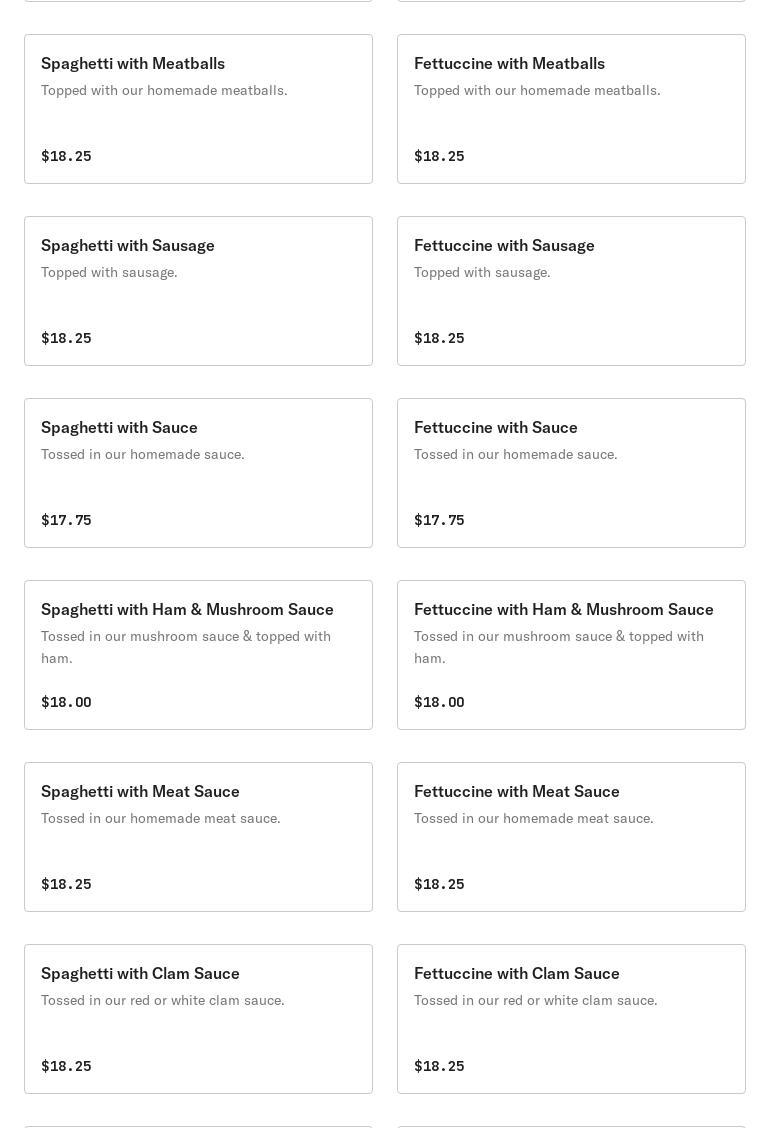The image size is (770, 1128).
Task: Click the $17.75 price under Spaghetti with Sauce
Action: 66,520
